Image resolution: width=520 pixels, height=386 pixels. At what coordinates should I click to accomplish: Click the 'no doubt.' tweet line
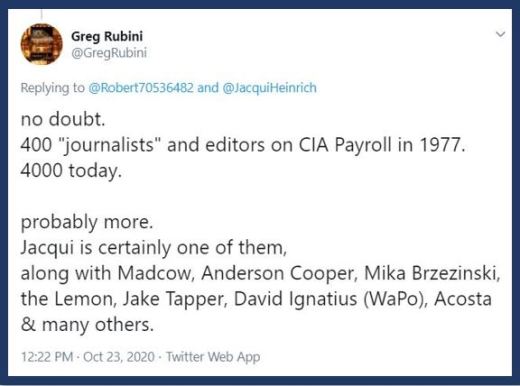(63, 119)
